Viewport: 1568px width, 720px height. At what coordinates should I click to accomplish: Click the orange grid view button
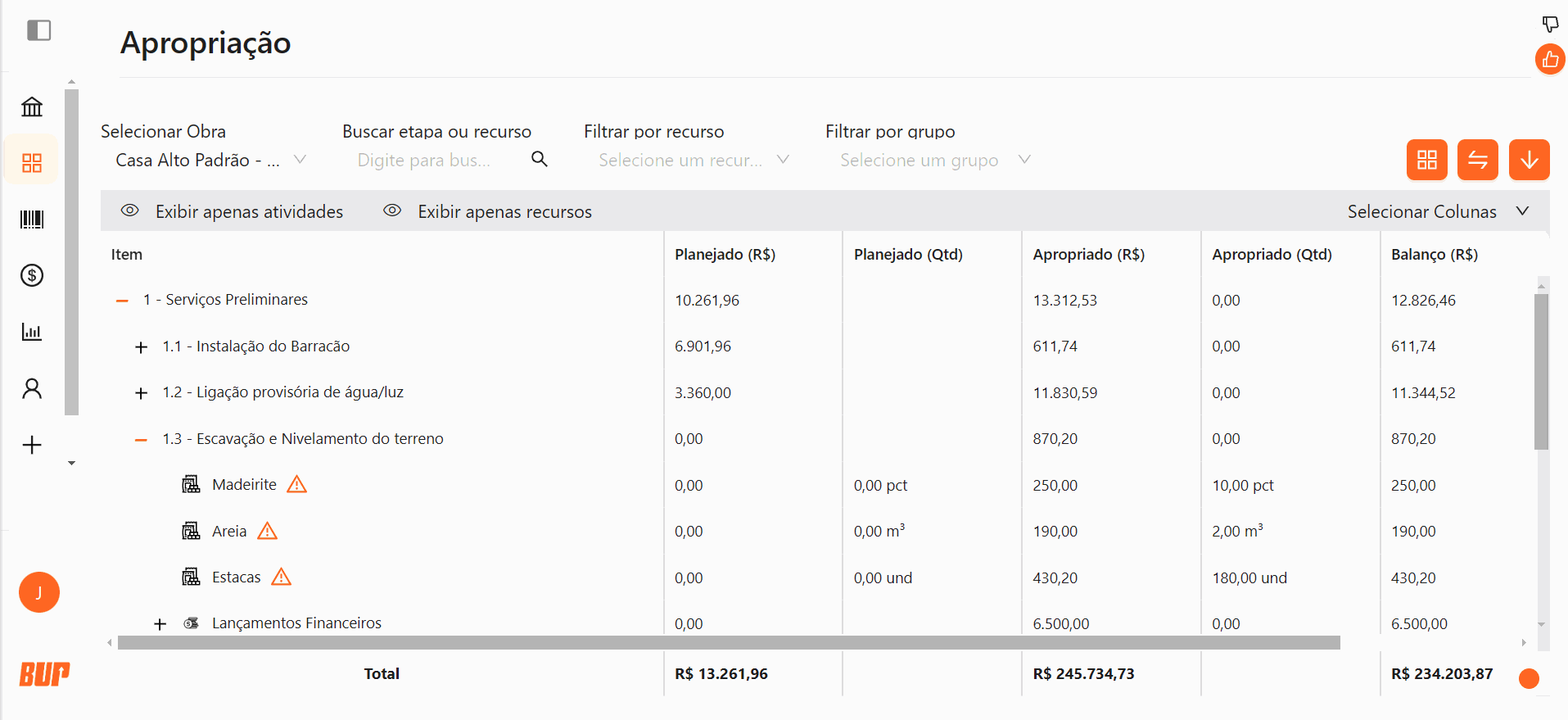tap(1426, 160)
